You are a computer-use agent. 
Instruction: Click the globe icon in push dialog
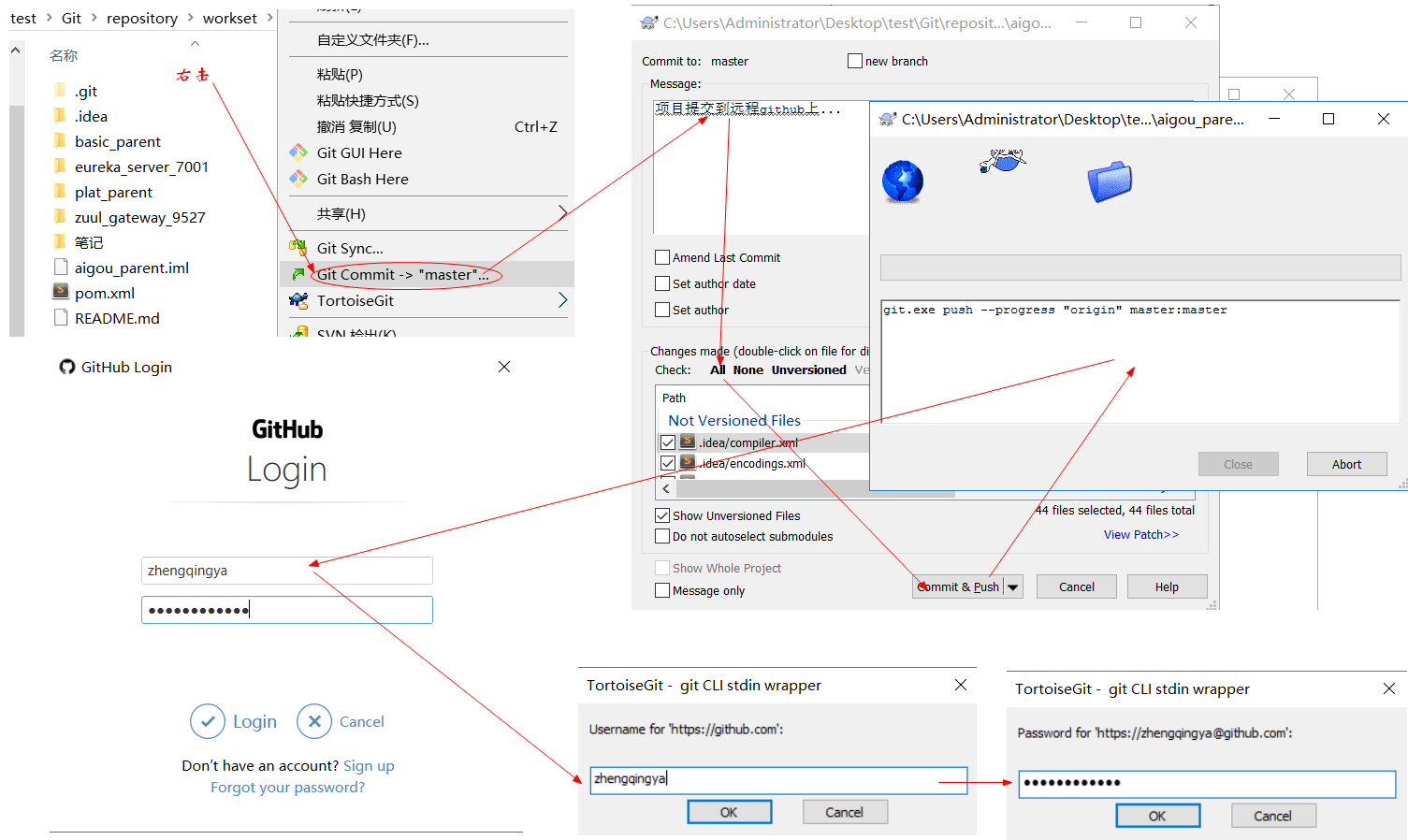coord(903,181)
